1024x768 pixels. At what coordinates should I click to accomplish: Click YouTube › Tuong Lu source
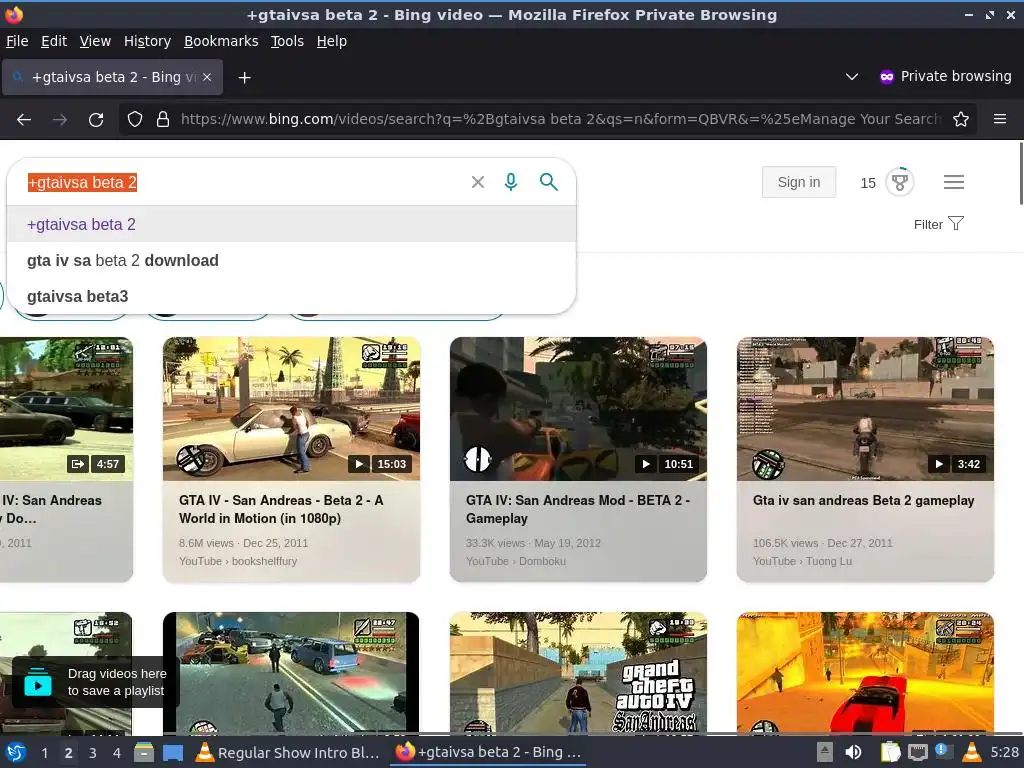(802, 561)
